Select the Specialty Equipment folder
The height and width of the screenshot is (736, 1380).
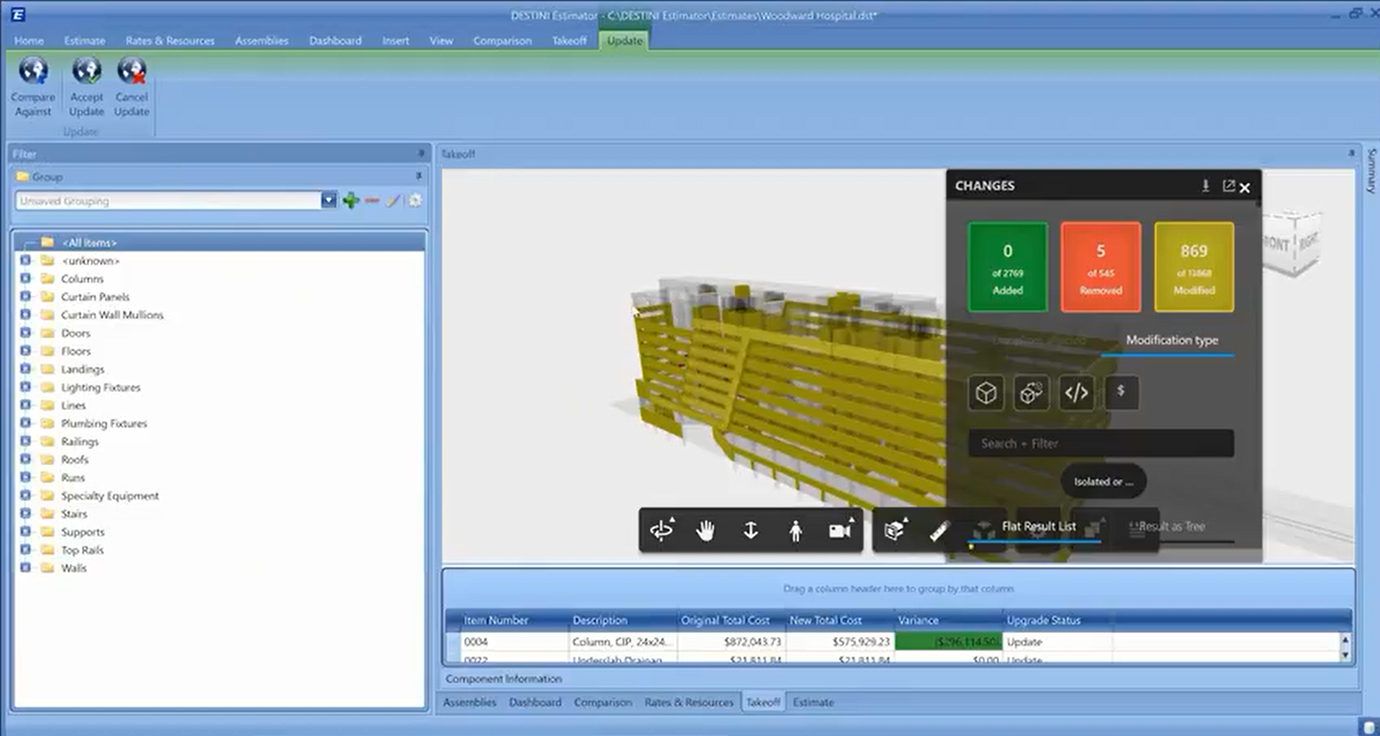tap(110, 495)
